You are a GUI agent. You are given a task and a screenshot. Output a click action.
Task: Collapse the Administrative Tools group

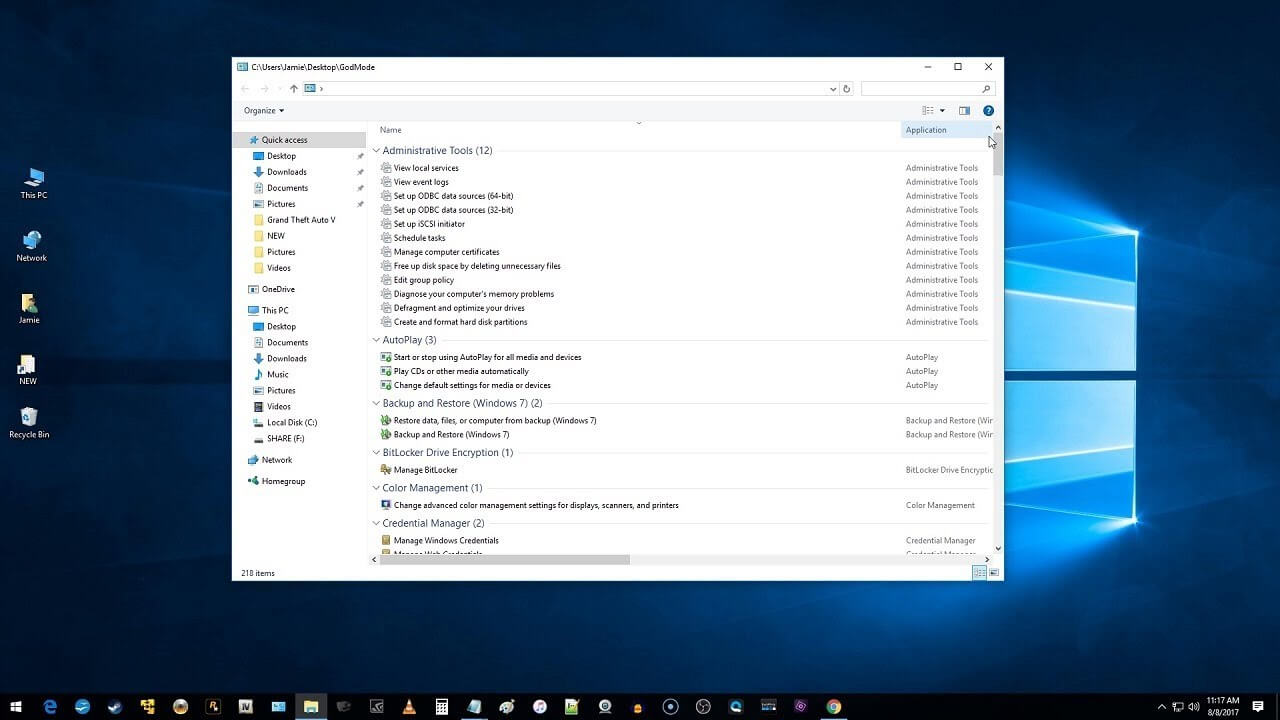377,151
